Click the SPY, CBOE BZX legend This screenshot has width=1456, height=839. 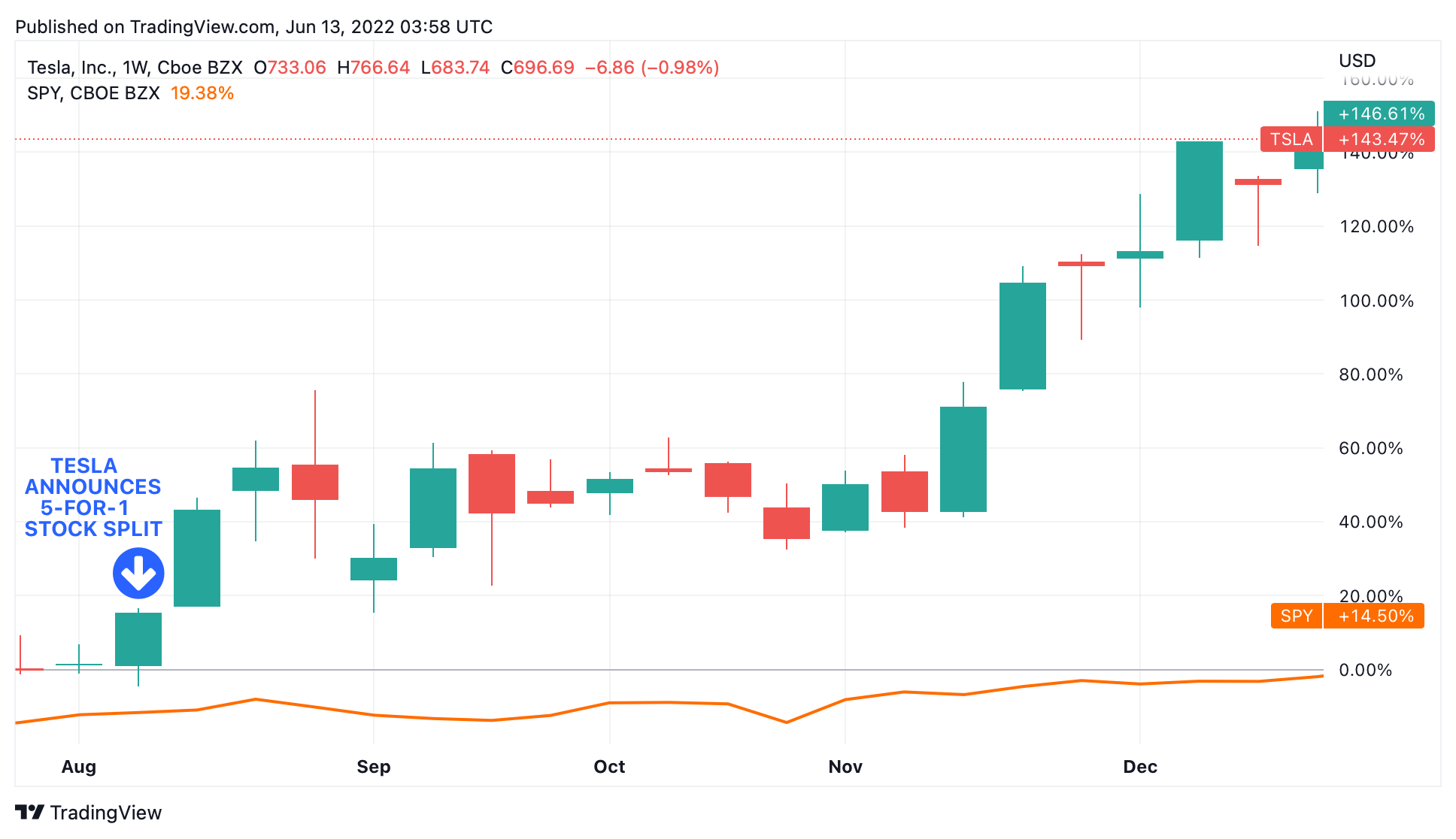(x=93, y=93)
